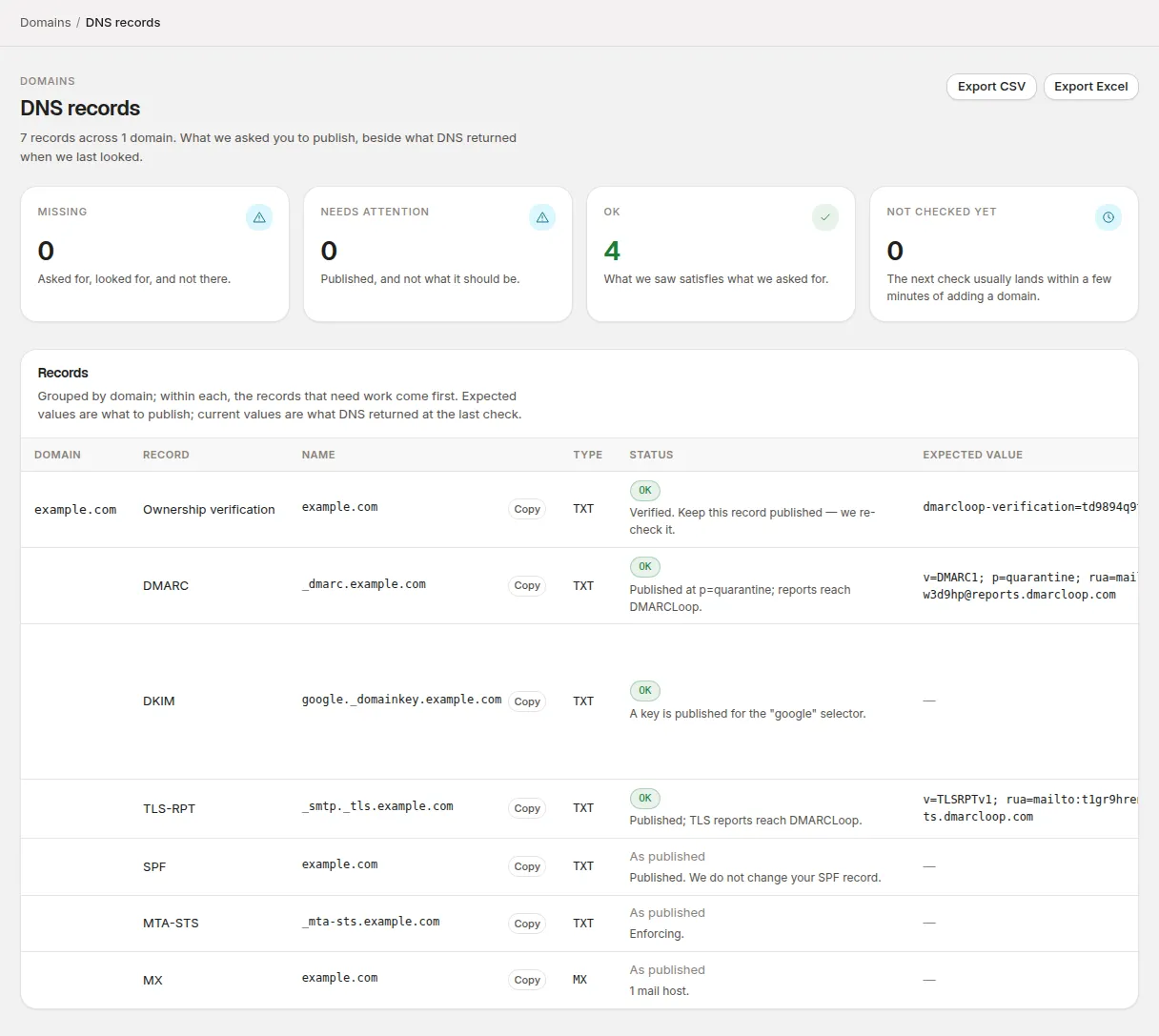
Task: Click the Not Checked Yet clock icon
Action: click(1108, 217)
